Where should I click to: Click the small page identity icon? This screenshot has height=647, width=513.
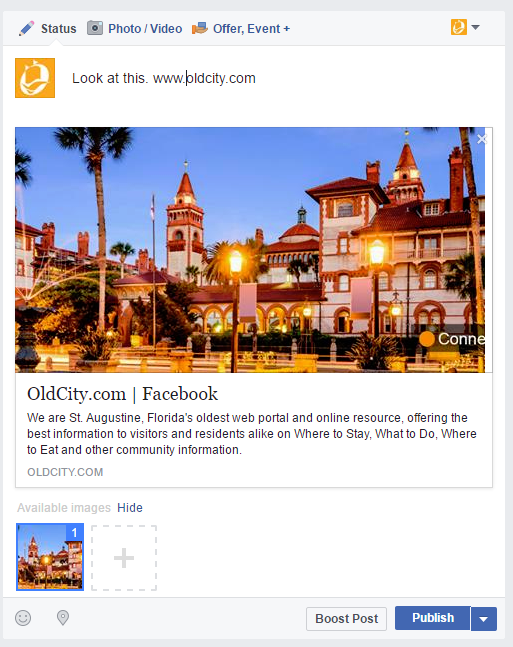click(459, 27)
